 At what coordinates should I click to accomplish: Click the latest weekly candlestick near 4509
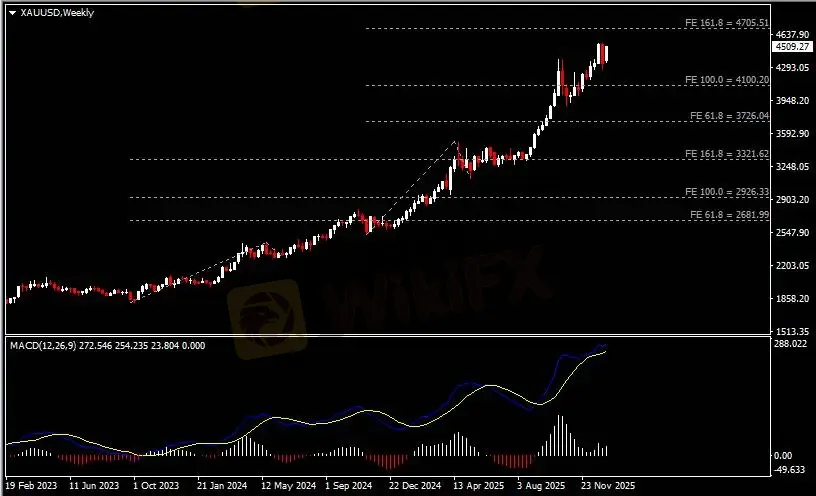[x=606, y=54]
